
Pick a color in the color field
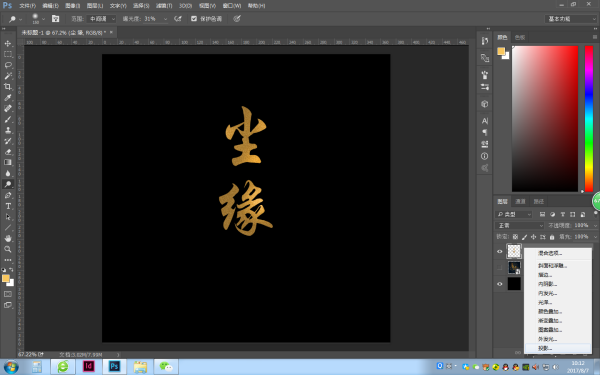tap(545, 119)
